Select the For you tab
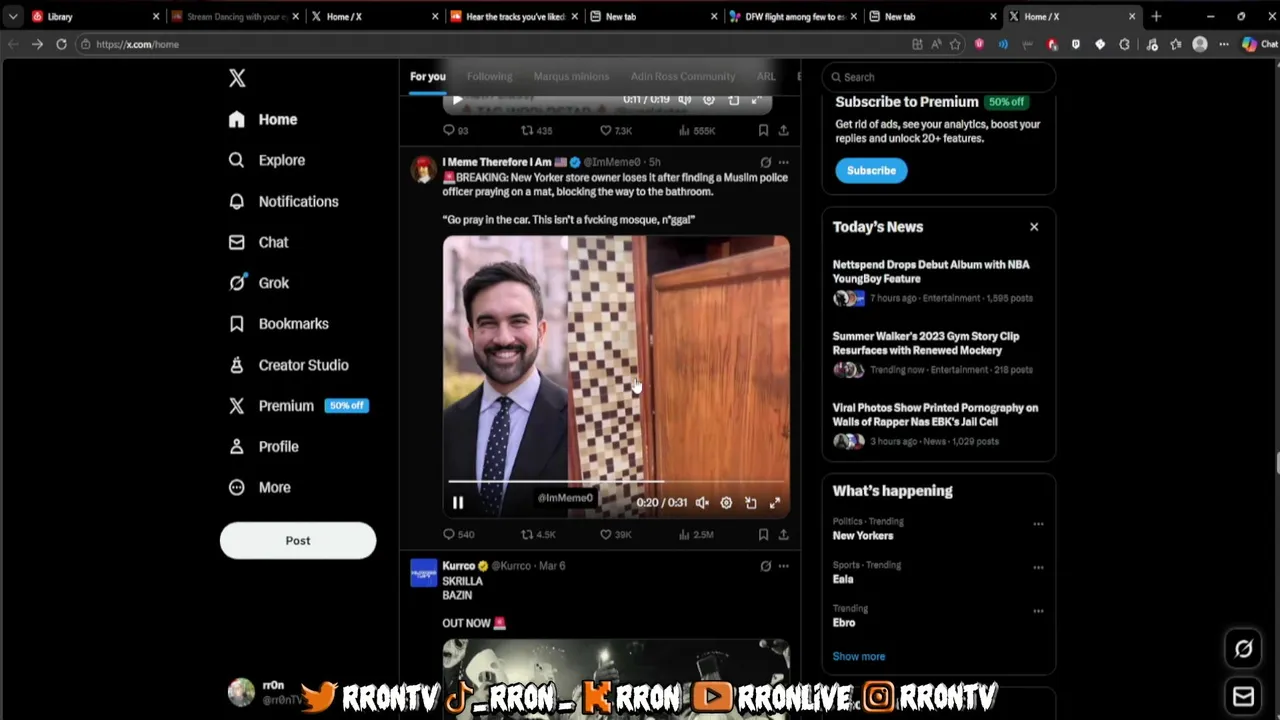 [427, 76]
